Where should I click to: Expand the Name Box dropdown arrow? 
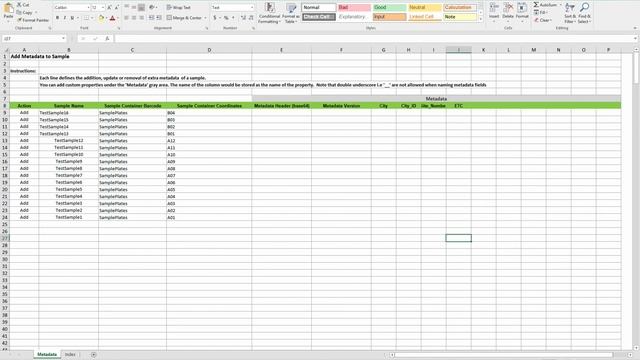[x=63, y=38]
